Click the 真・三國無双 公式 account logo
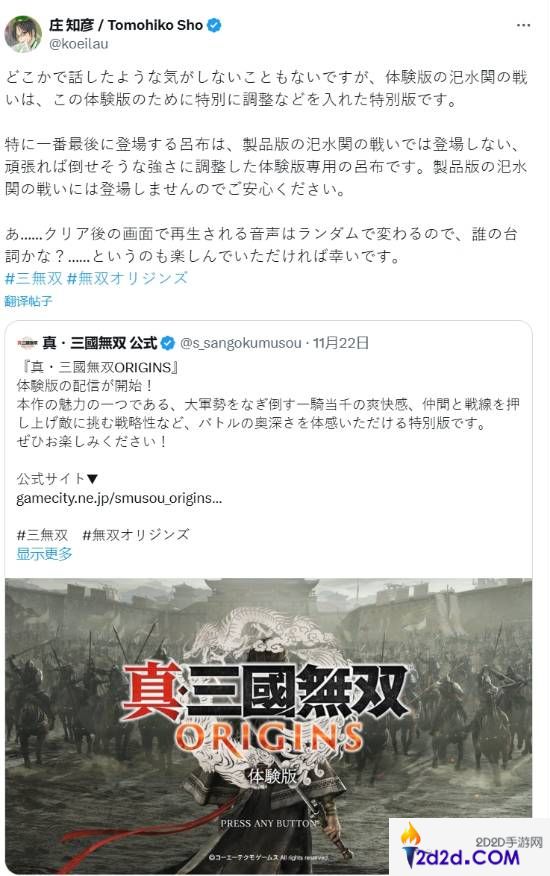The width and height of the screenshot is (550, 876). click(27, 343)
